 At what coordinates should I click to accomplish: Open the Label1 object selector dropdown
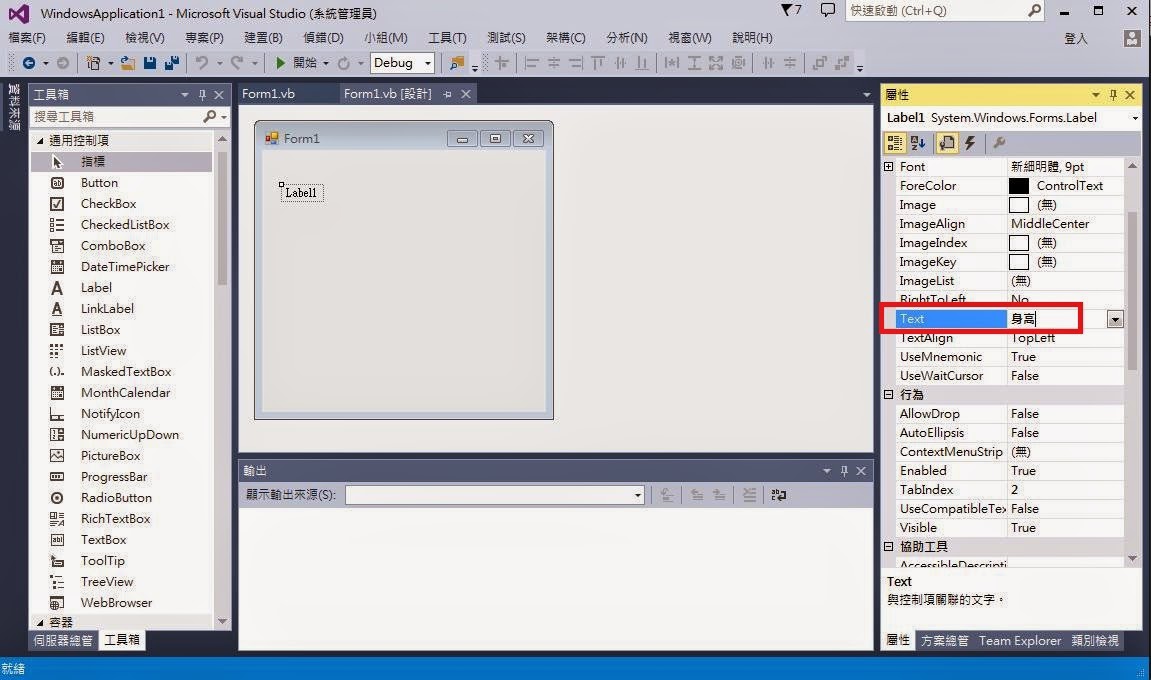pos(1135,118)
